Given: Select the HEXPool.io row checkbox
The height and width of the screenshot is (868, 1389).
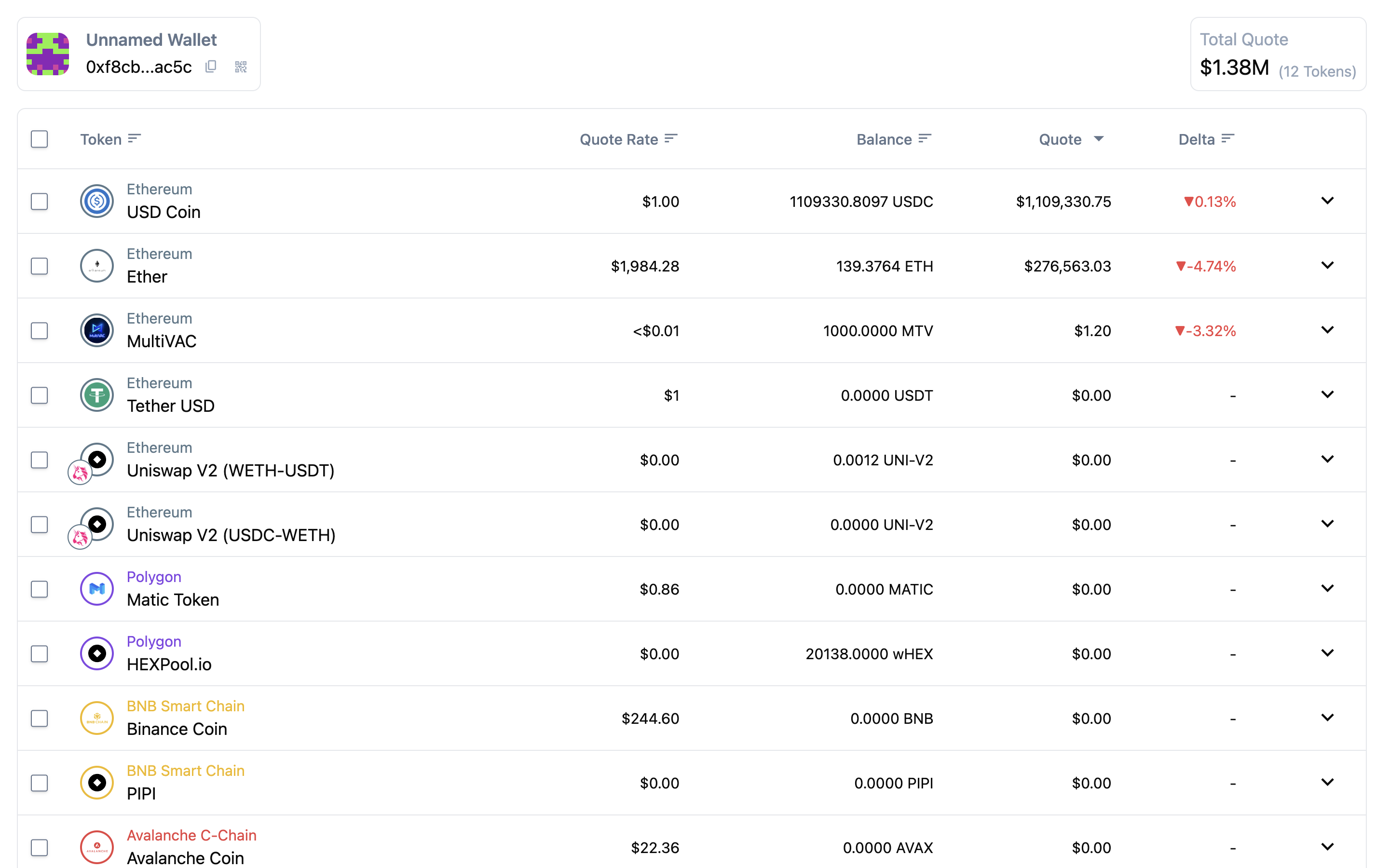Looking at the screenshot, I should 39,654.
